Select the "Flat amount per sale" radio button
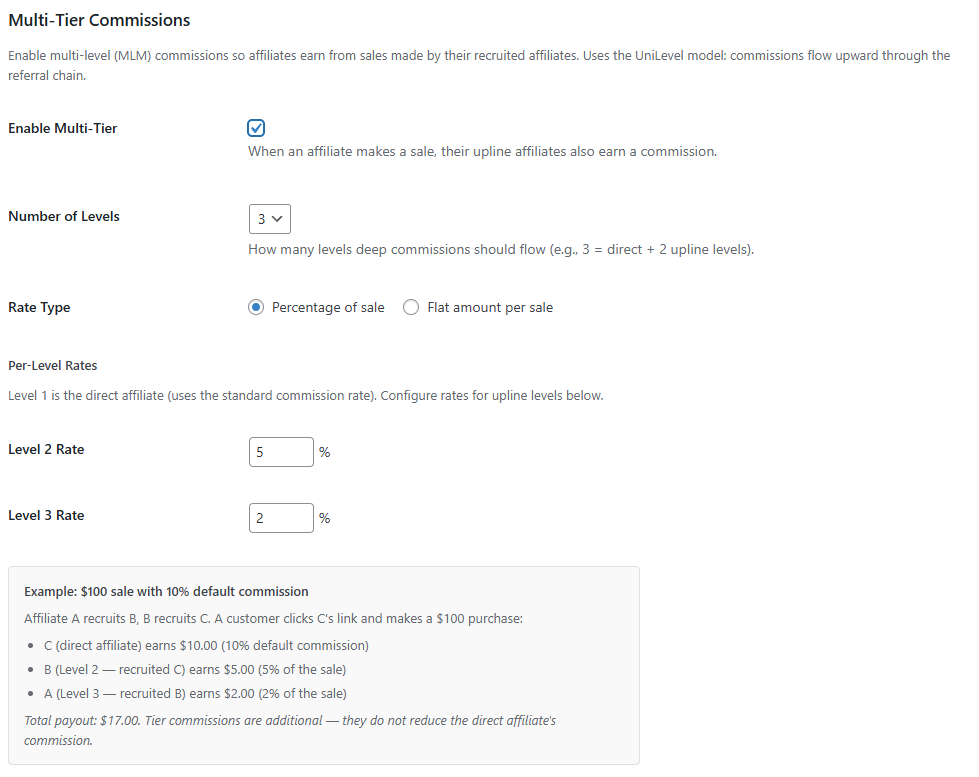Viewport: 979px width, 777px height. pyautogui.click(x=411, y=307)
